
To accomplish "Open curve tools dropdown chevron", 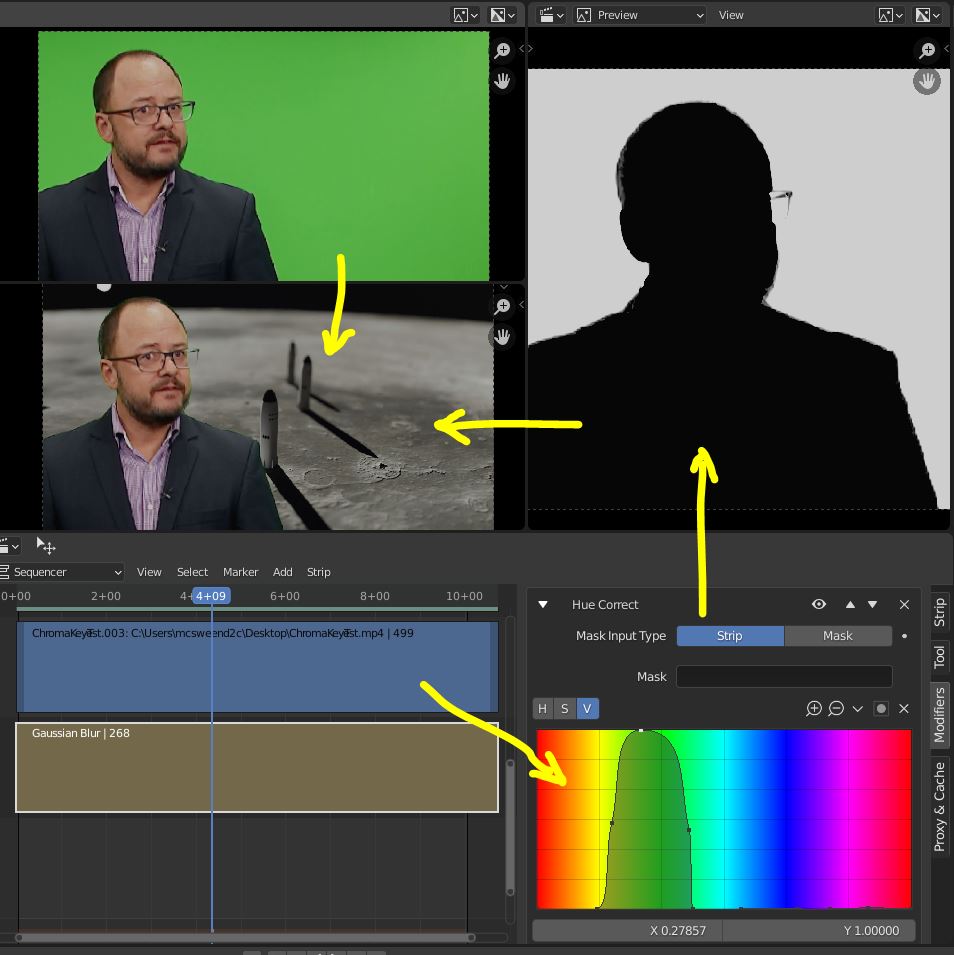I will coord(858,709).
